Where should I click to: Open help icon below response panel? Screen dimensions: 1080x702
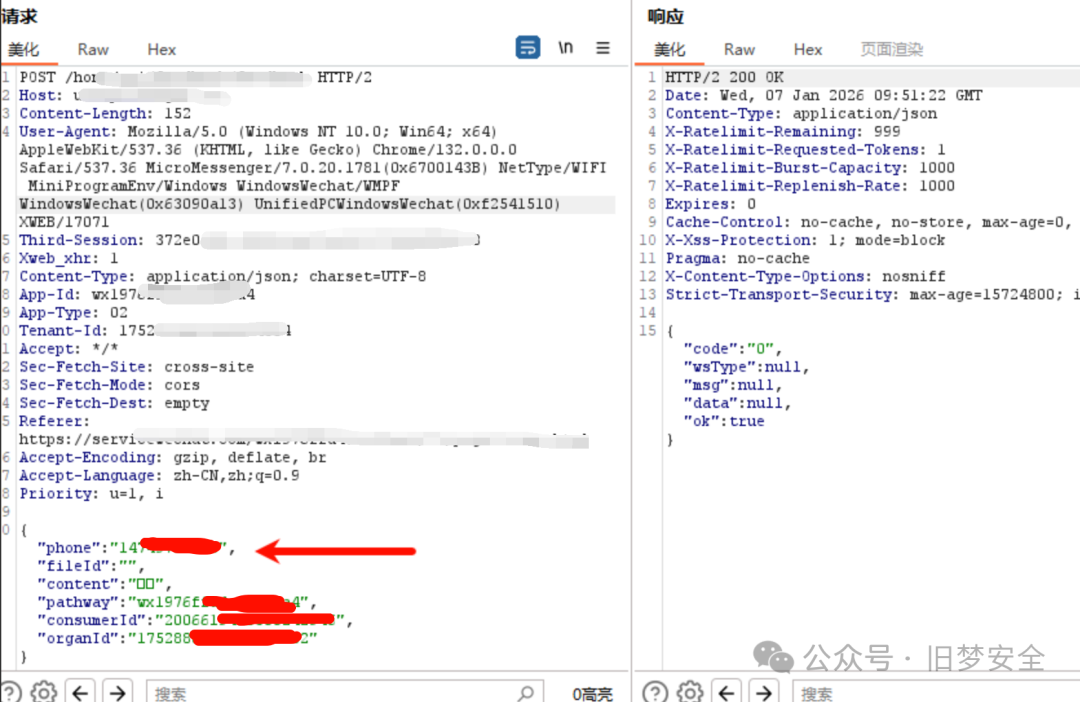[655, 692]
